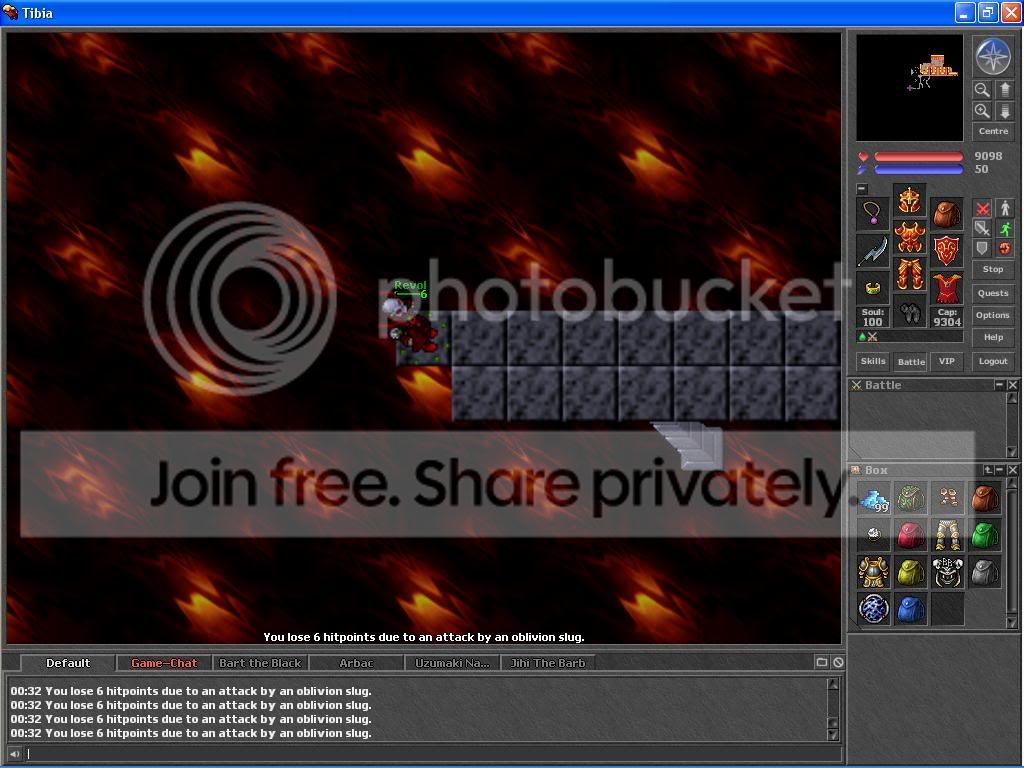This screenshot has width=1024, height=768.
Task: Click the amulet in necklace slot
Action: pyautogui.click(x=872, y=213)
